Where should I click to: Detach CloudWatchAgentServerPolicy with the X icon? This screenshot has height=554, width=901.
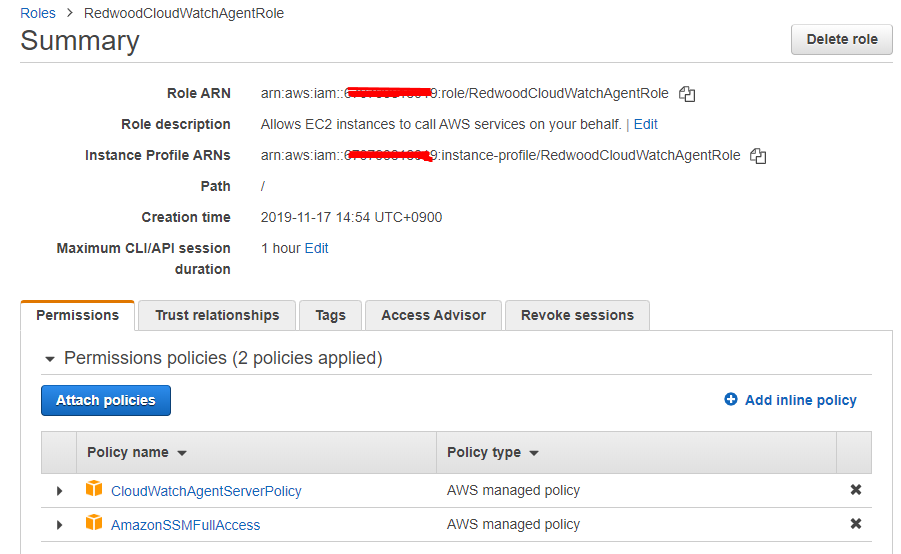click(x=856, y=490)
